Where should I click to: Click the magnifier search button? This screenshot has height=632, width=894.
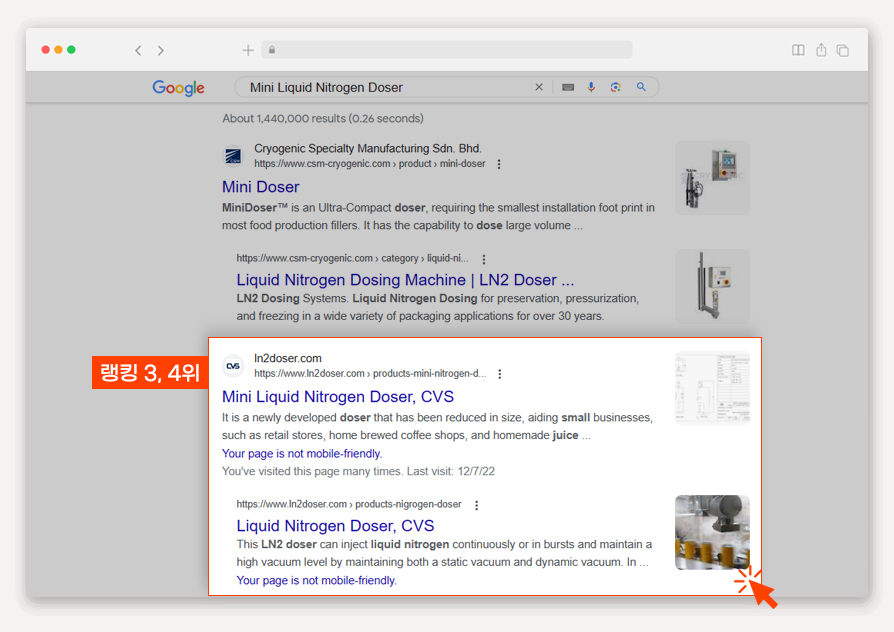(x=641, y=87)
